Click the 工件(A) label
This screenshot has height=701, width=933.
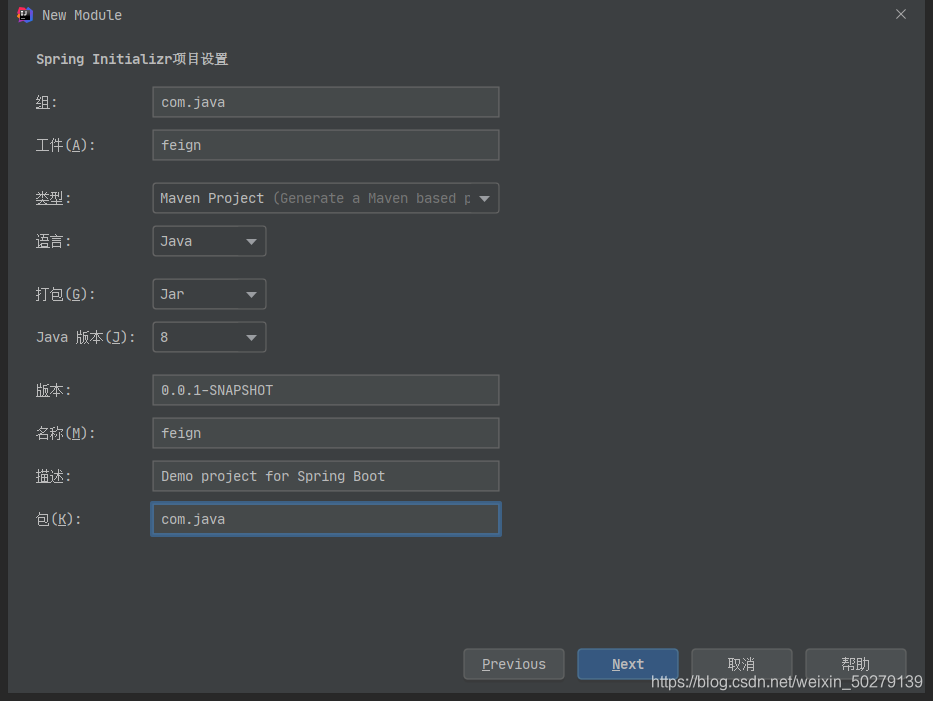(x=65, y=145)
